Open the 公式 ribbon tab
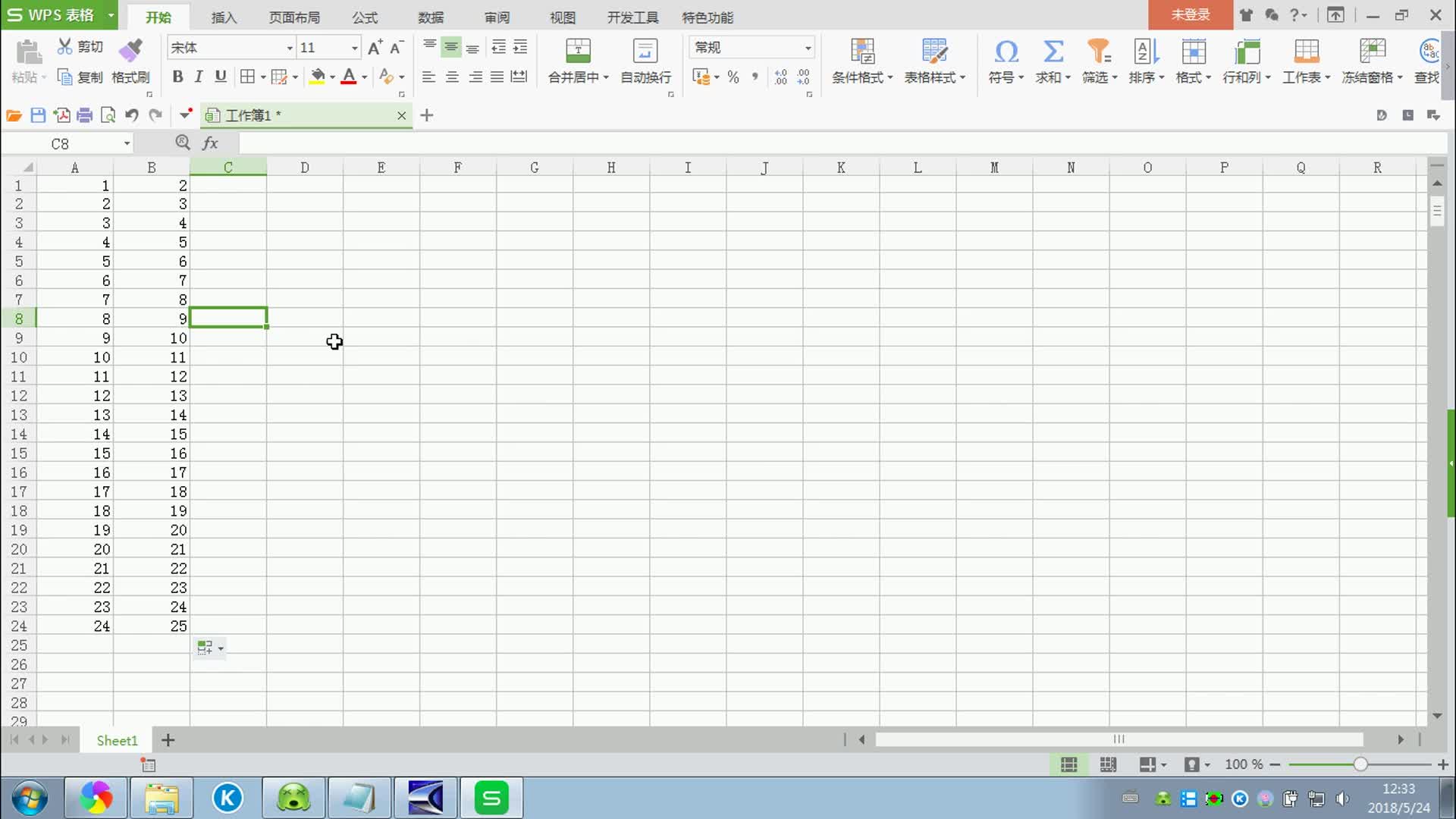 coord(365,17)
